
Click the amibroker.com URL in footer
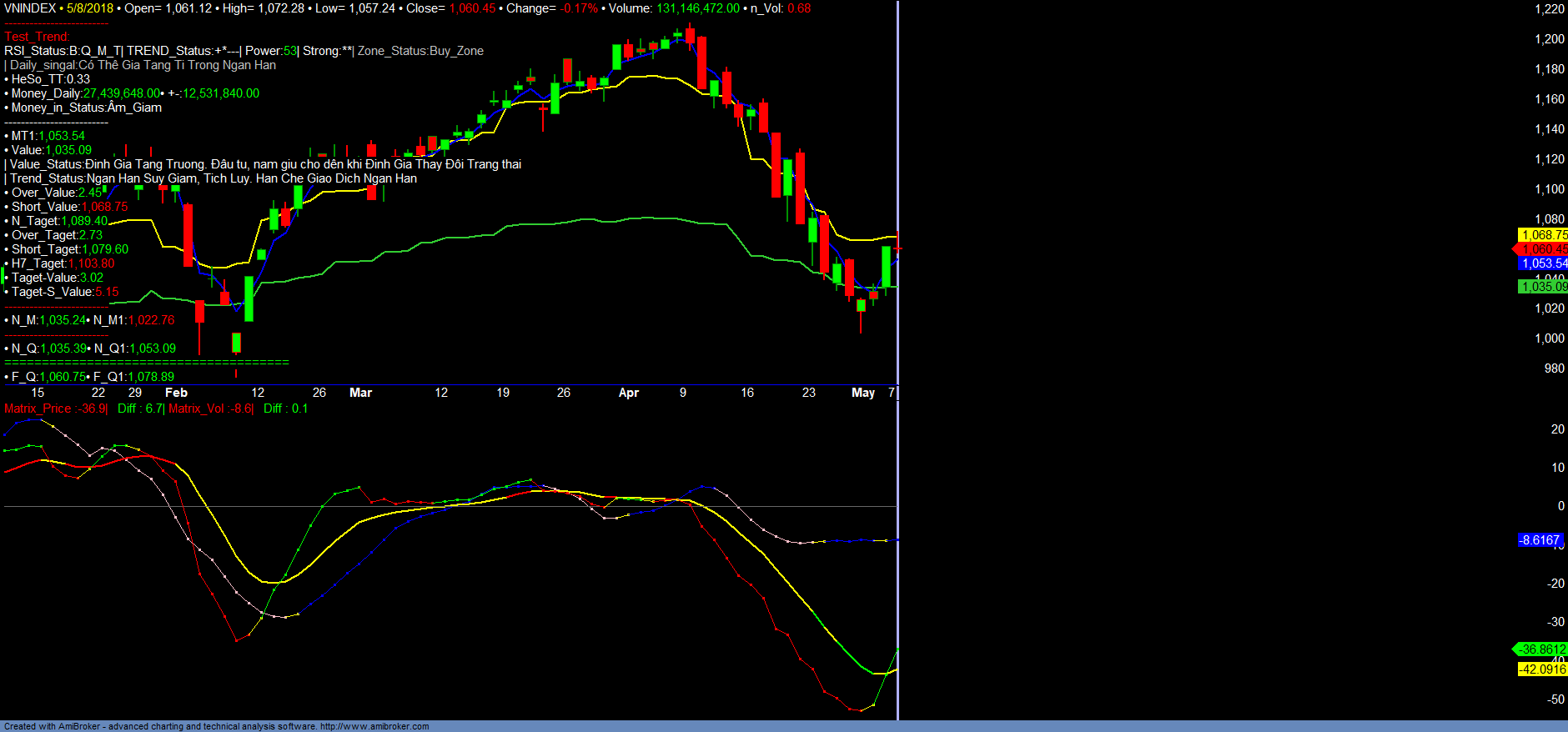click(x=374, y=727)
